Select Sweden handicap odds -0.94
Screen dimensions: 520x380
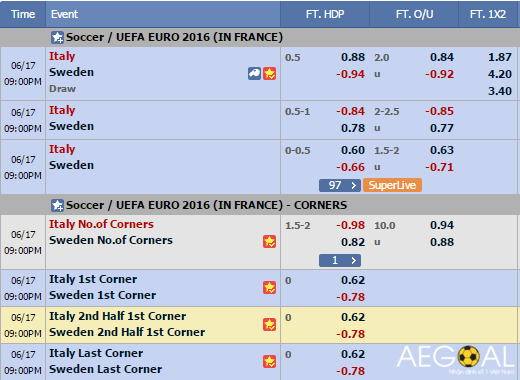coord(350,74)
